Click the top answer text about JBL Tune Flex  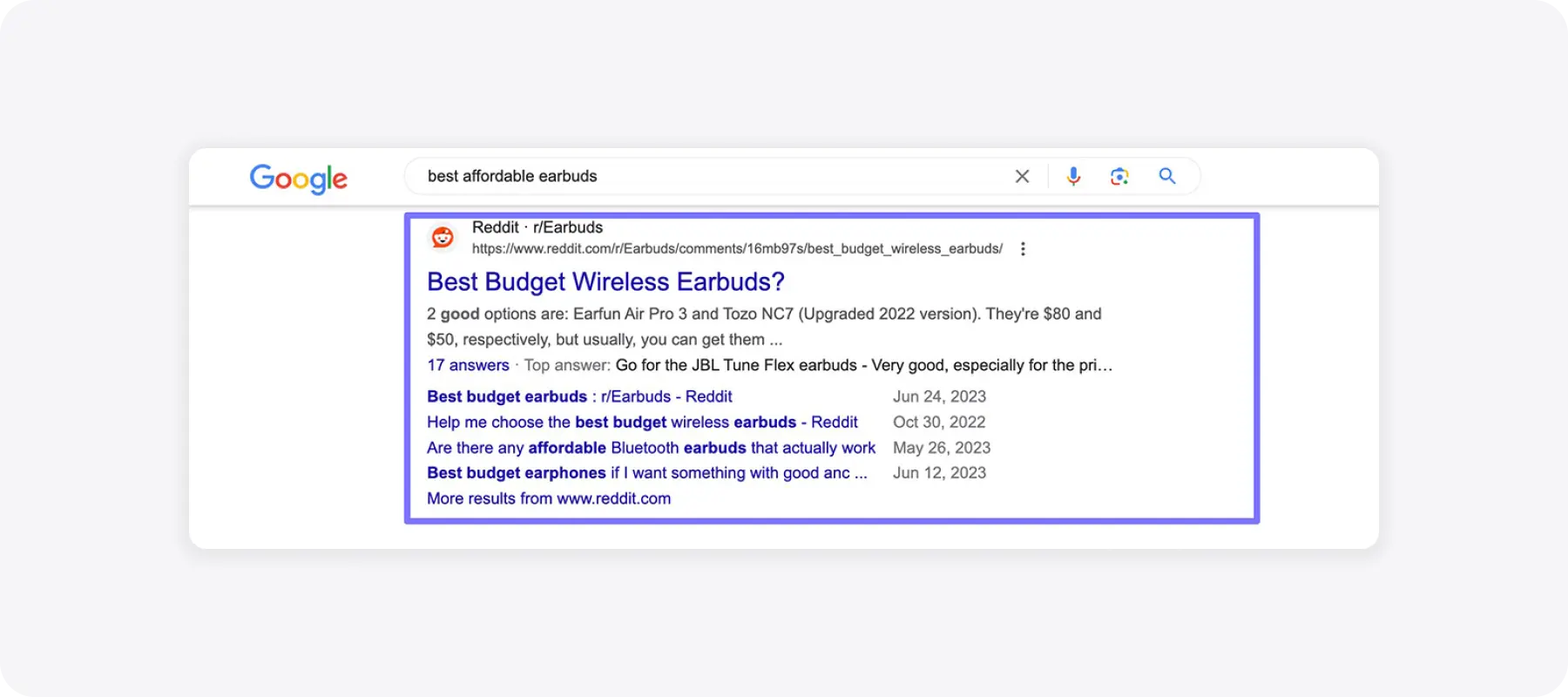coord(864,365)
